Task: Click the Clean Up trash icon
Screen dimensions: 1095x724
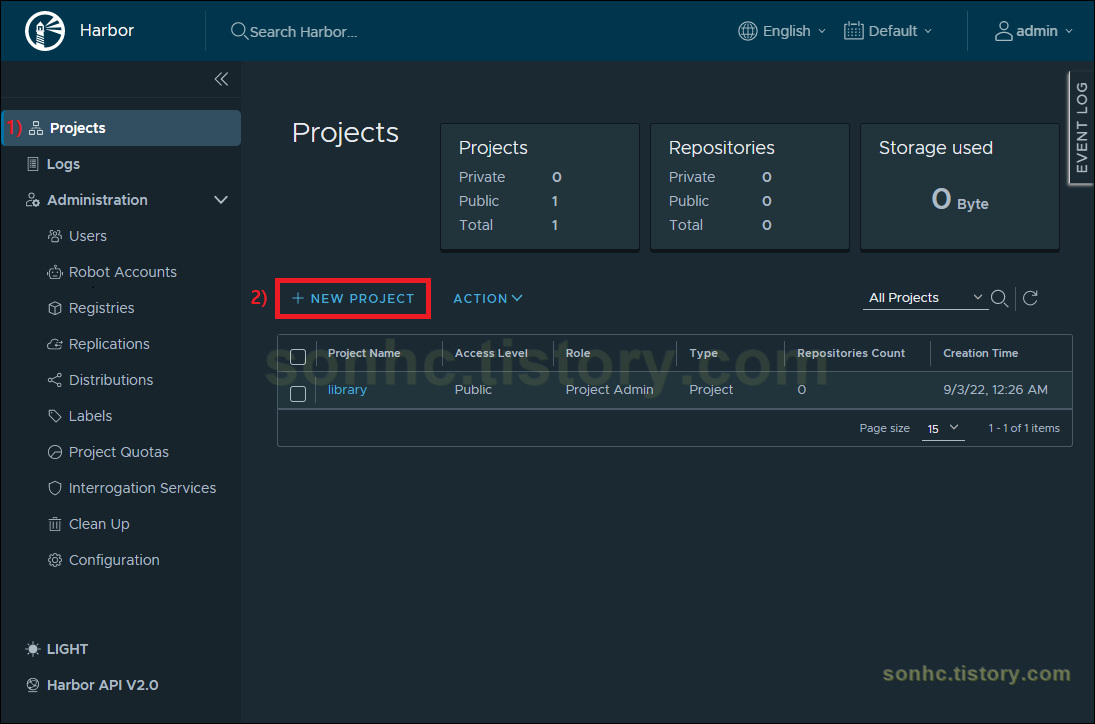Action: tap(54, 524)
